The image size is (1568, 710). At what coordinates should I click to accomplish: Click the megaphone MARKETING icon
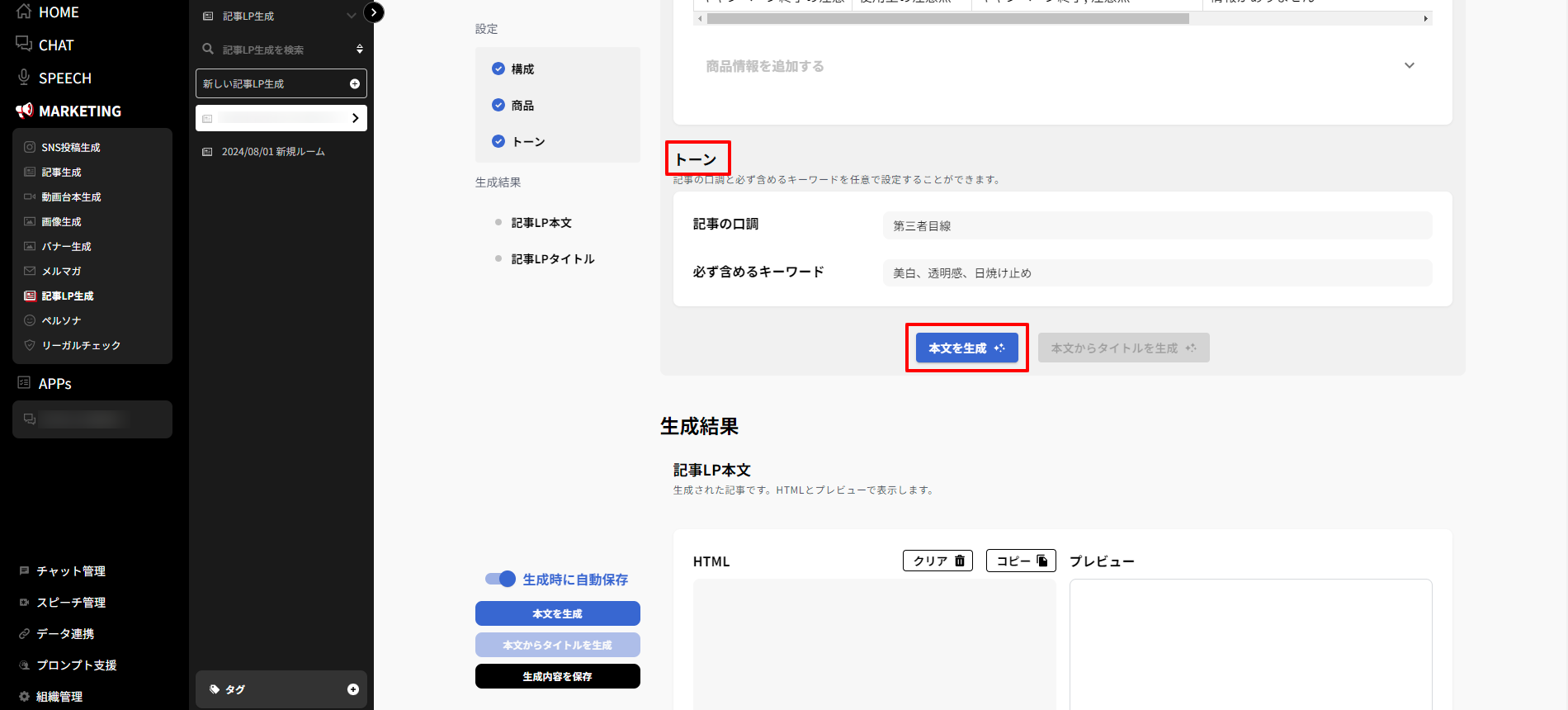(x=24, y=111)
